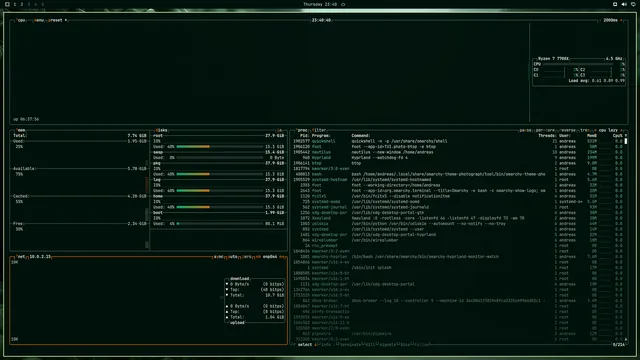640x360 pixels.
Task: Switch to workspace 2 in top bar
Action: 22,4
